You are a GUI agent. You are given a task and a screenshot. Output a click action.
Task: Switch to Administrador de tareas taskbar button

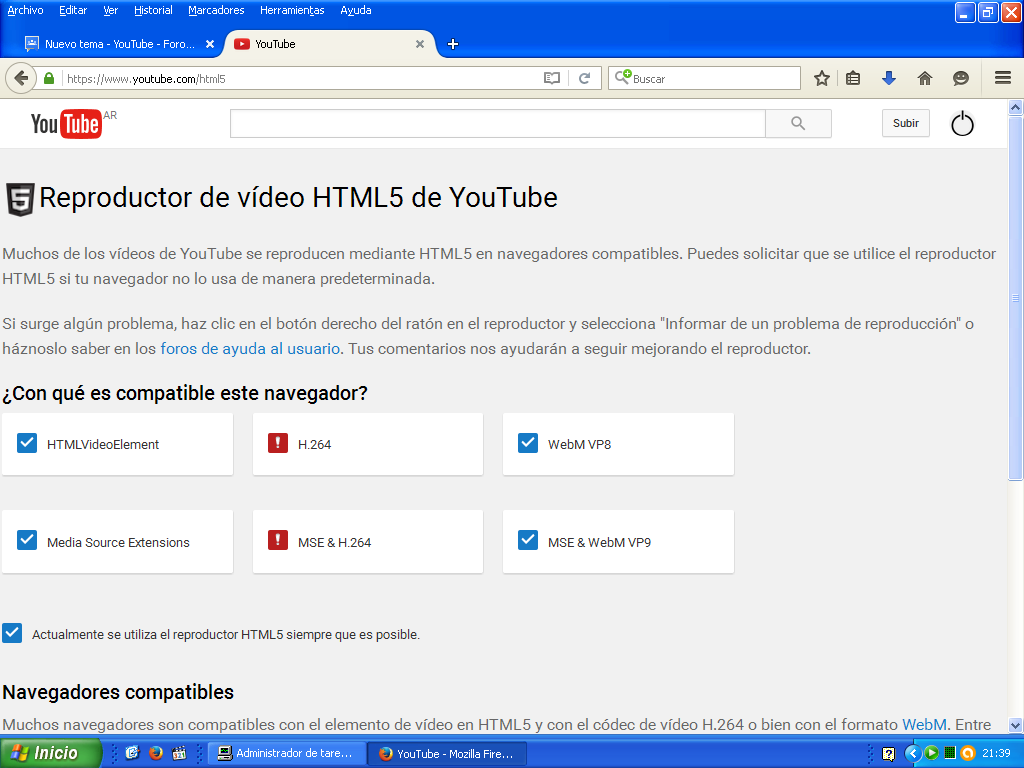286,754
